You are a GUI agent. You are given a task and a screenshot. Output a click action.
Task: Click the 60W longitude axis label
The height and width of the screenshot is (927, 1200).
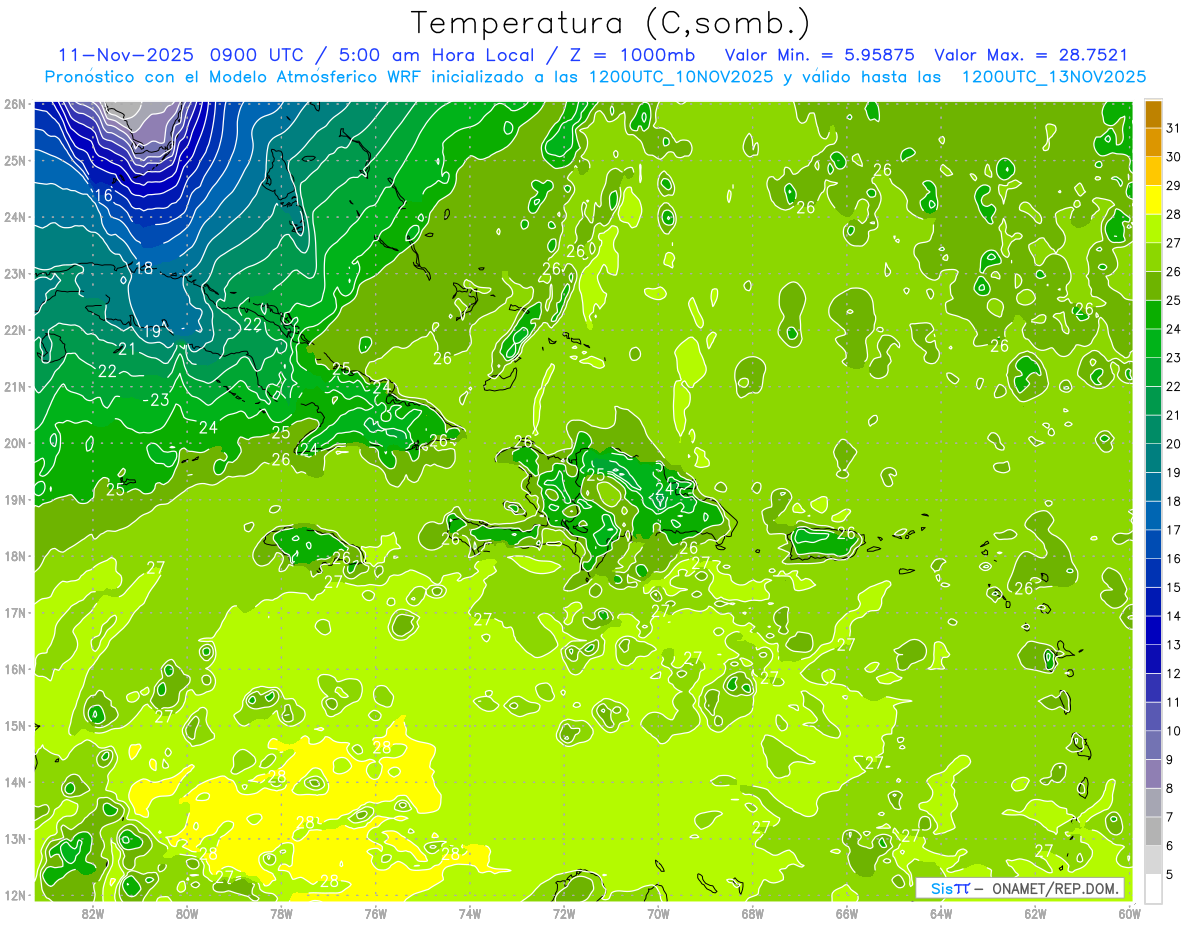(x=1129, y=913)
